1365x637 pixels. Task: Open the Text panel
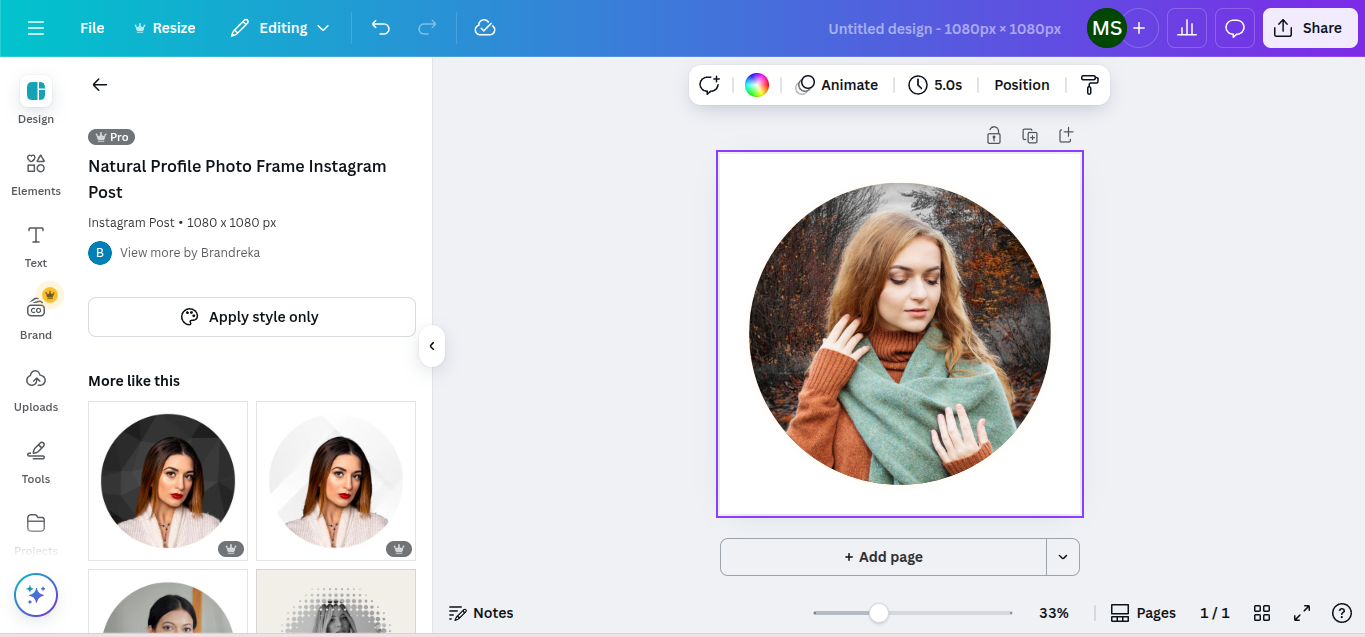[x=35, y=245]
